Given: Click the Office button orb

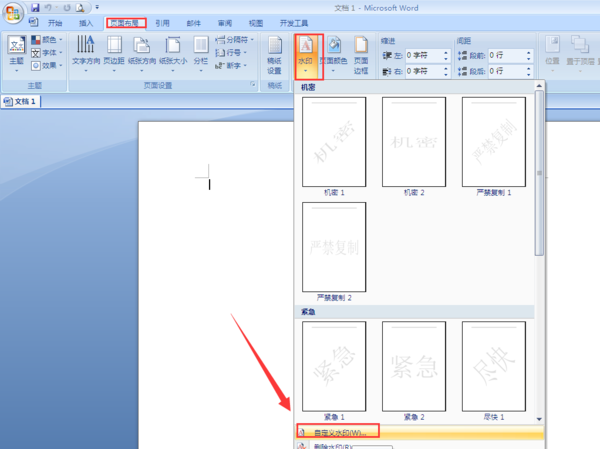Looking at the screenshot, I should [13, 13].
